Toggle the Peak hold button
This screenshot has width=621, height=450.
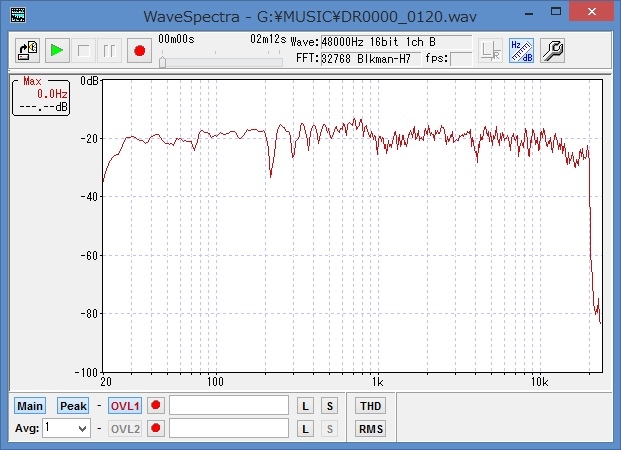click(73, 406)
